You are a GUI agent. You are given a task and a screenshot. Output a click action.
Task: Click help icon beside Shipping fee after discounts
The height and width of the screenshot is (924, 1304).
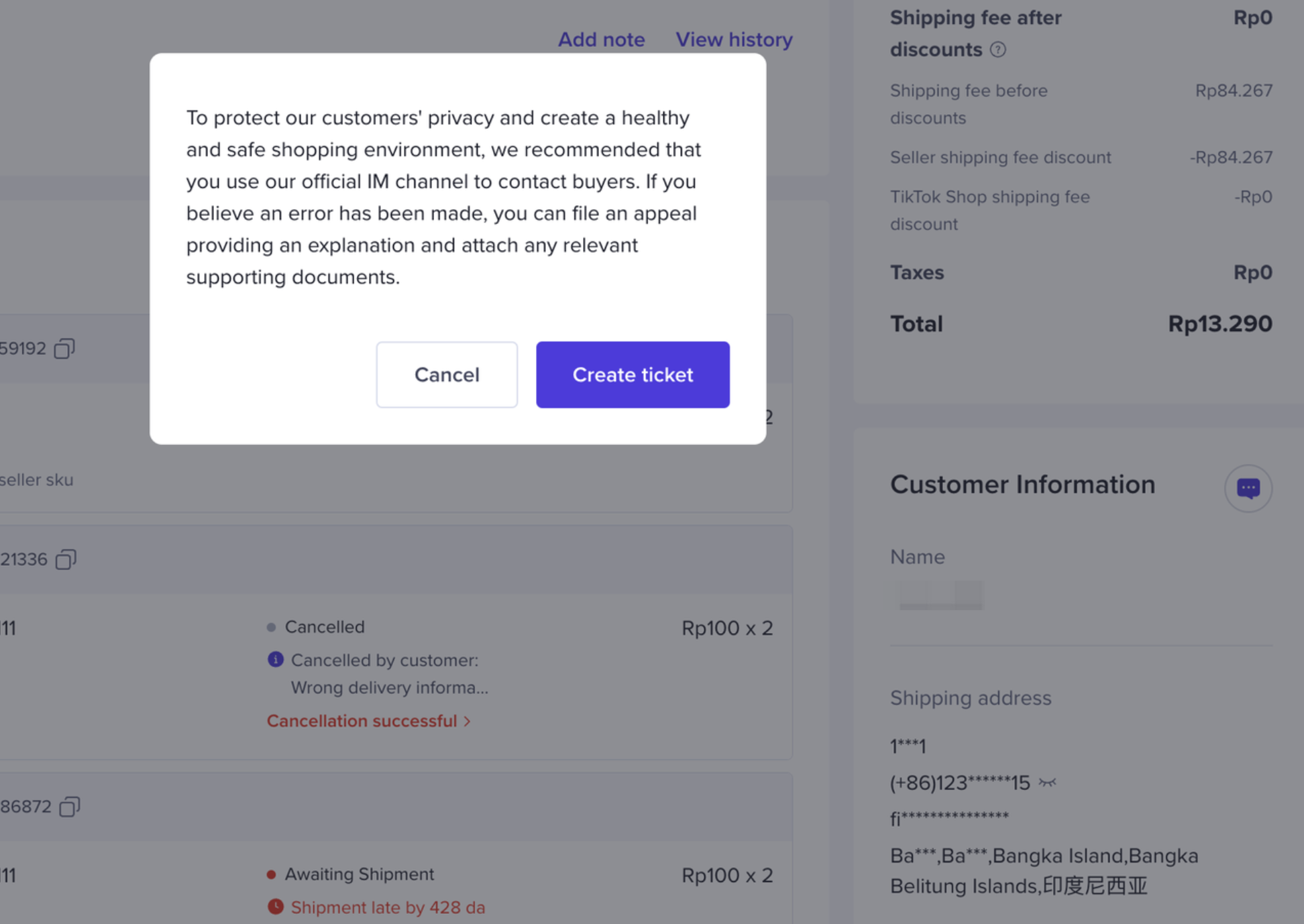[998, 50]
